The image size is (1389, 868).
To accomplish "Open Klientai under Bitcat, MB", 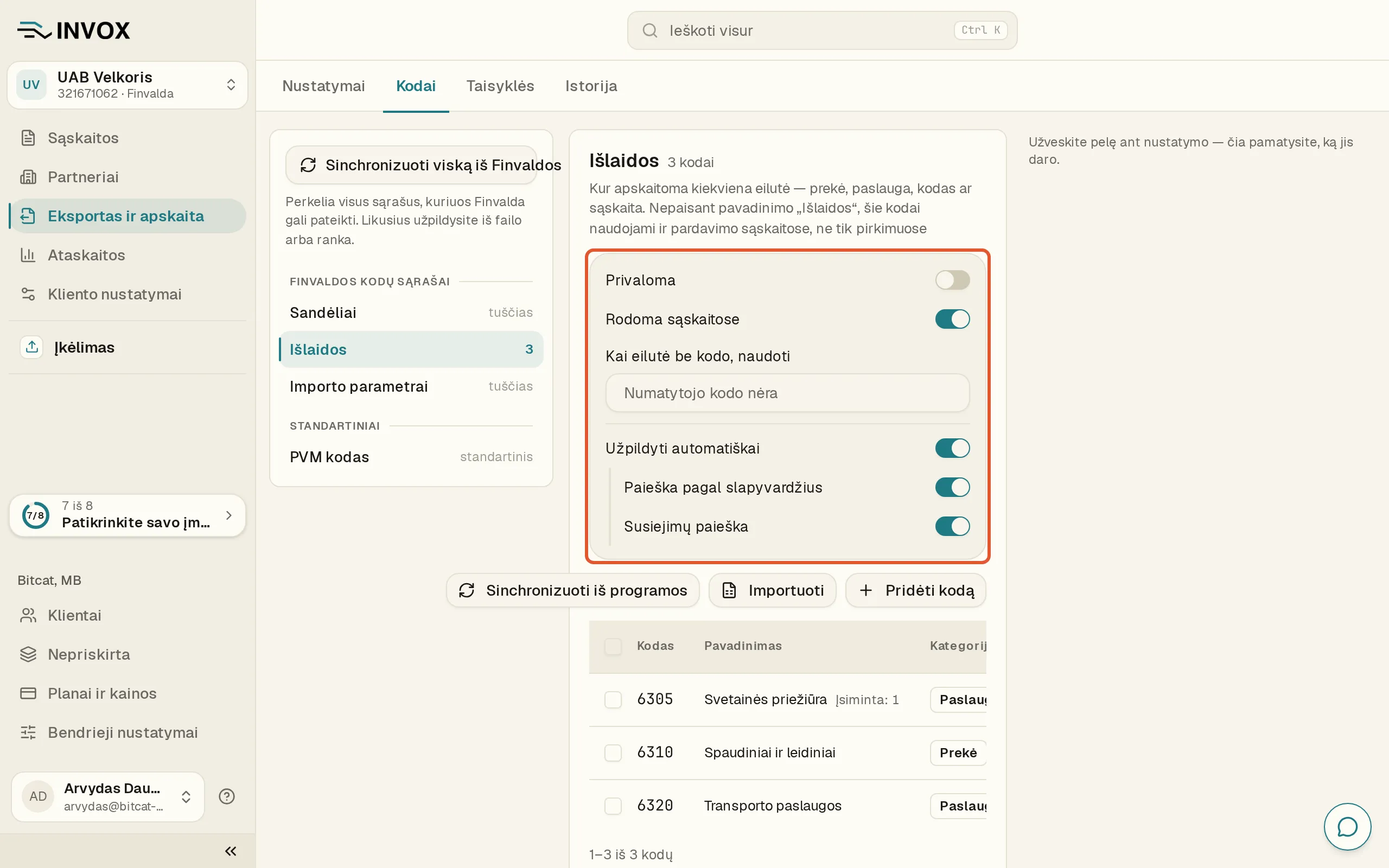I will 128,615.
